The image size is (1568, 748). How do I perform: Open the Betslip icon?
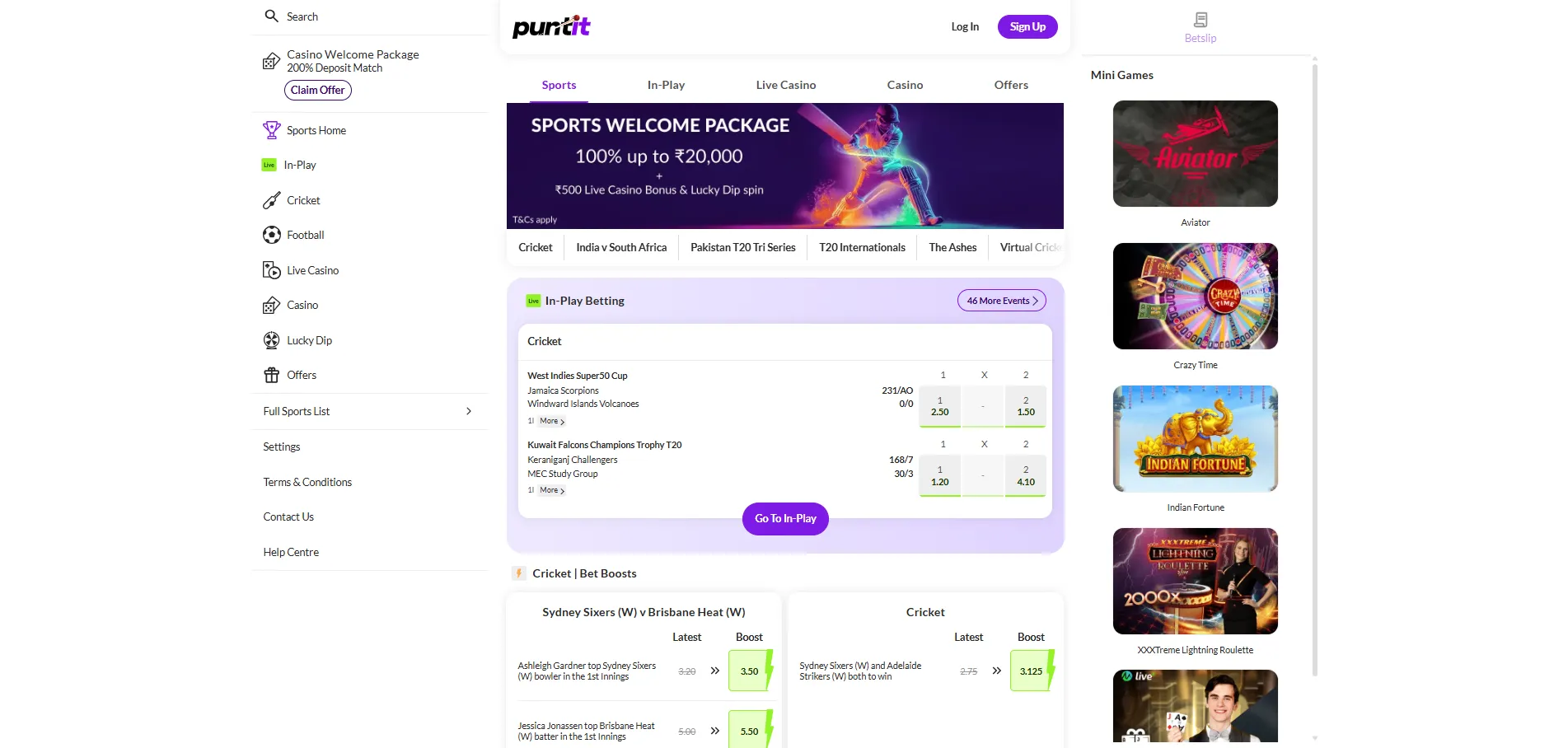pos(1200,20)
